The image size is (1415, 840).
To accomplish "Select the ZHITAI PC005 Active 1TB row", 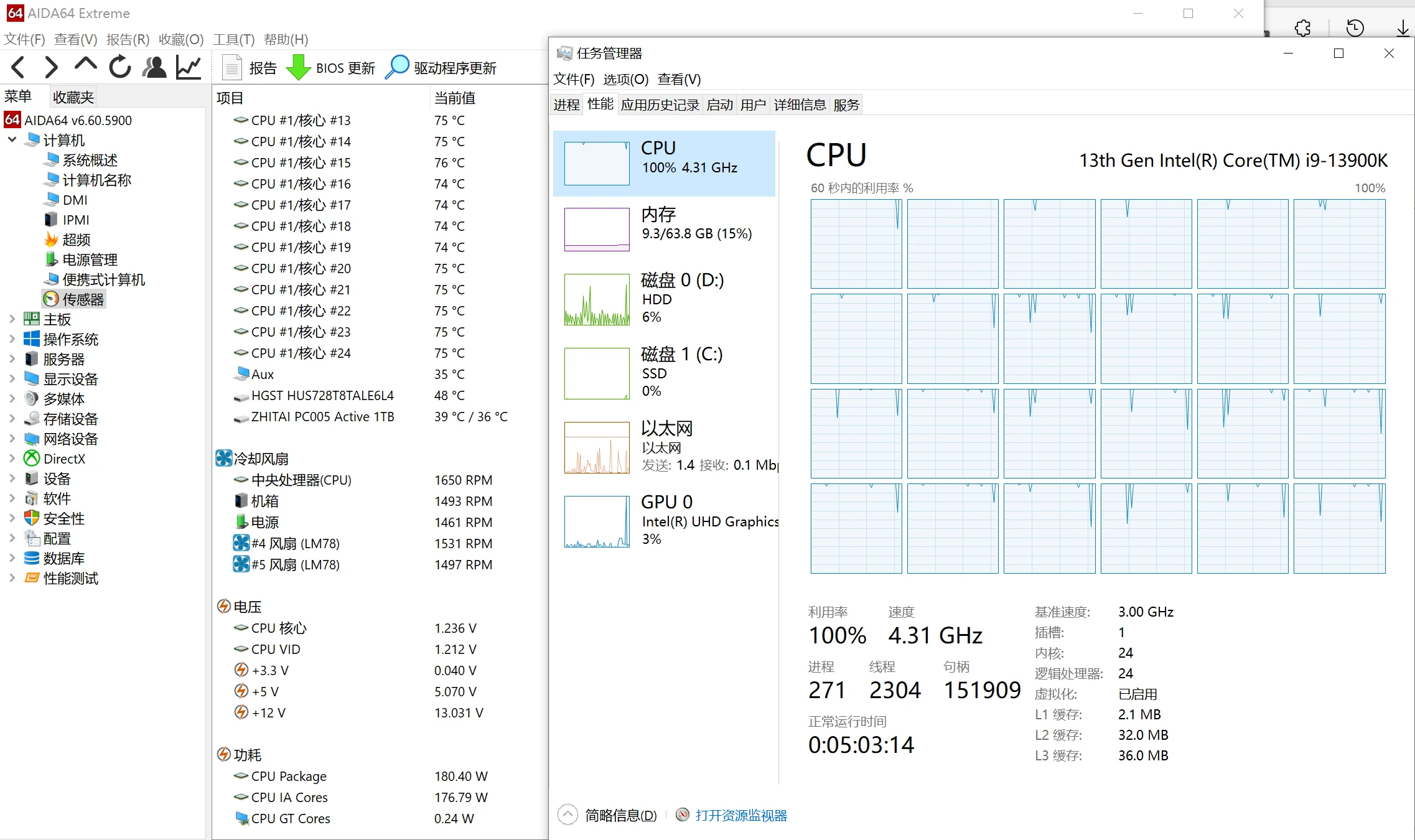I will 370,417.
